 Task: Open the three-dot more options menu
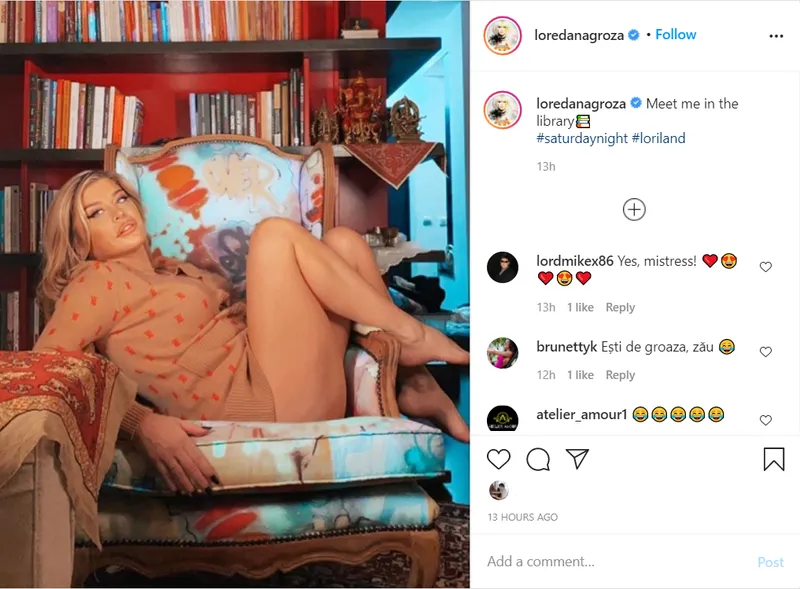pos(776,36)
